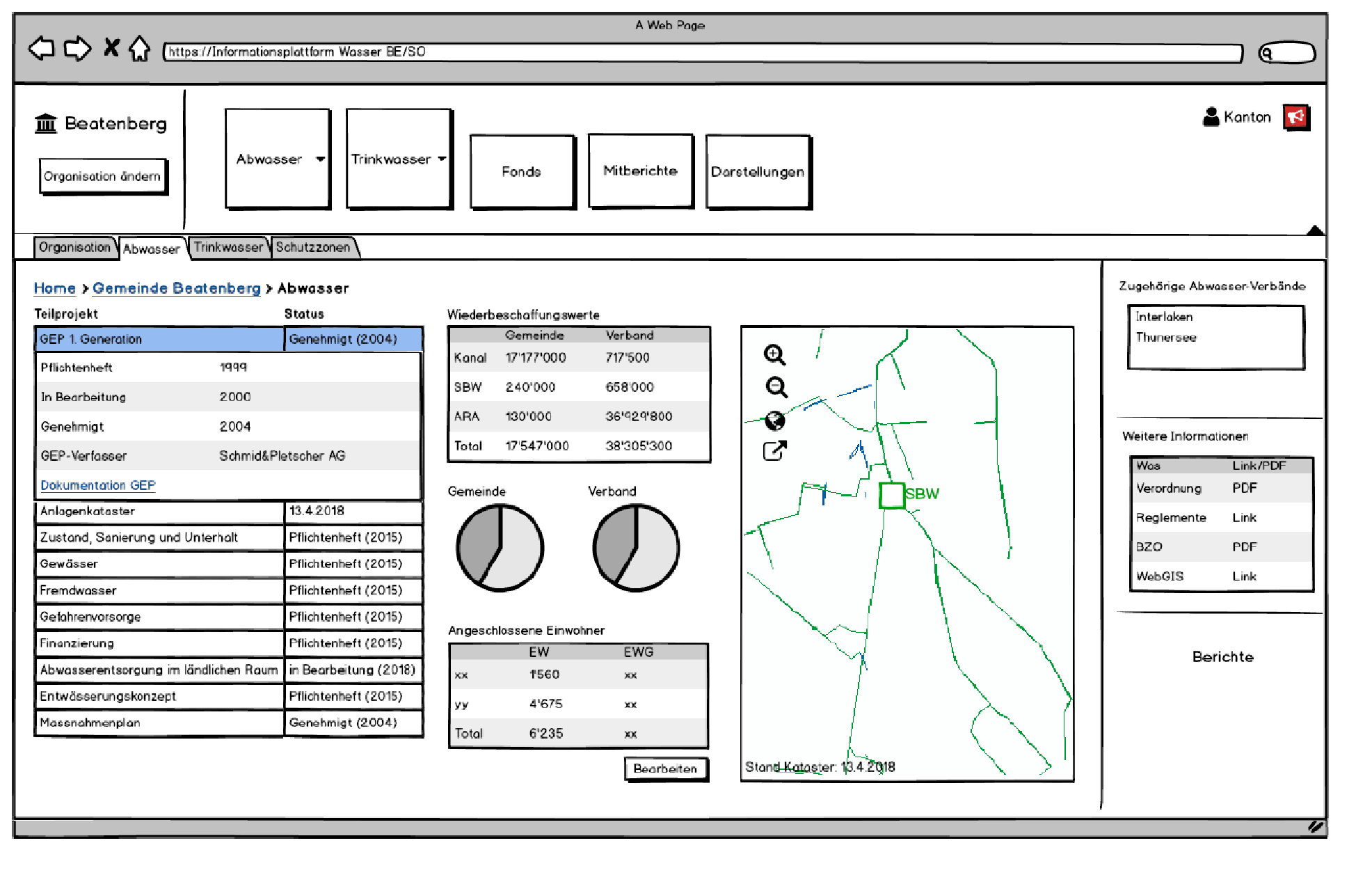The height and width of the screenshot is (875, 1372).
Task: Click the red megaphone announcement icon
Action: click(x=1296, y=117)
